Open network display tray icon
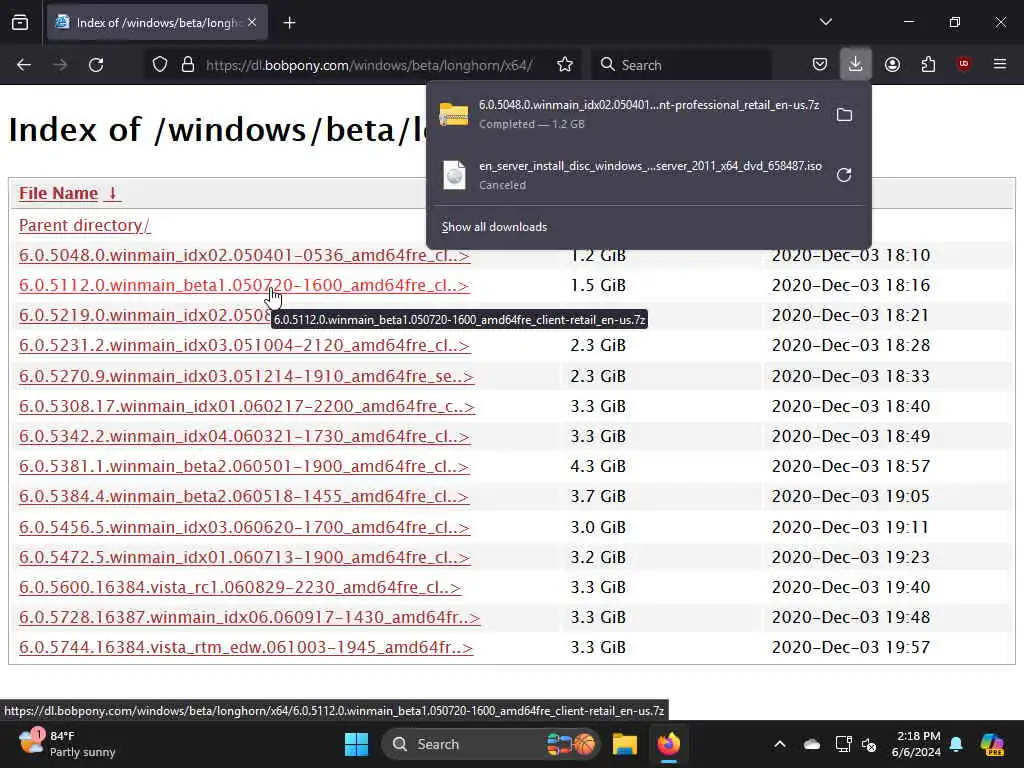Screen dimensions: 1024x768 pos(843,744)
